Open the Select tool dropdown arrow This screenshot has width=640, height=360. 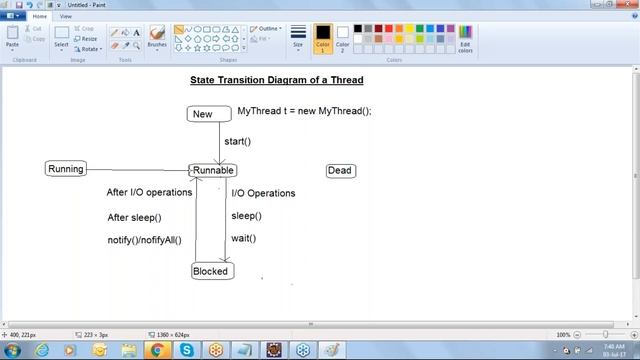coord(62,50)
